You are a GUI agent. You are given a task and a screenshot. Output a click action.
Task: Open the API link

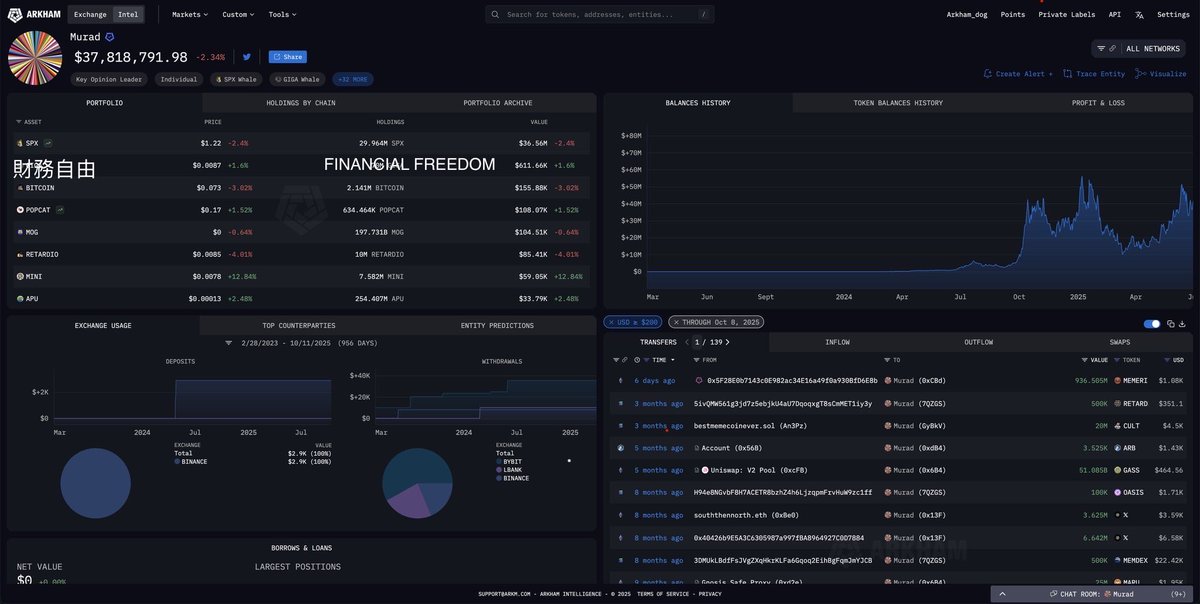1115,15
